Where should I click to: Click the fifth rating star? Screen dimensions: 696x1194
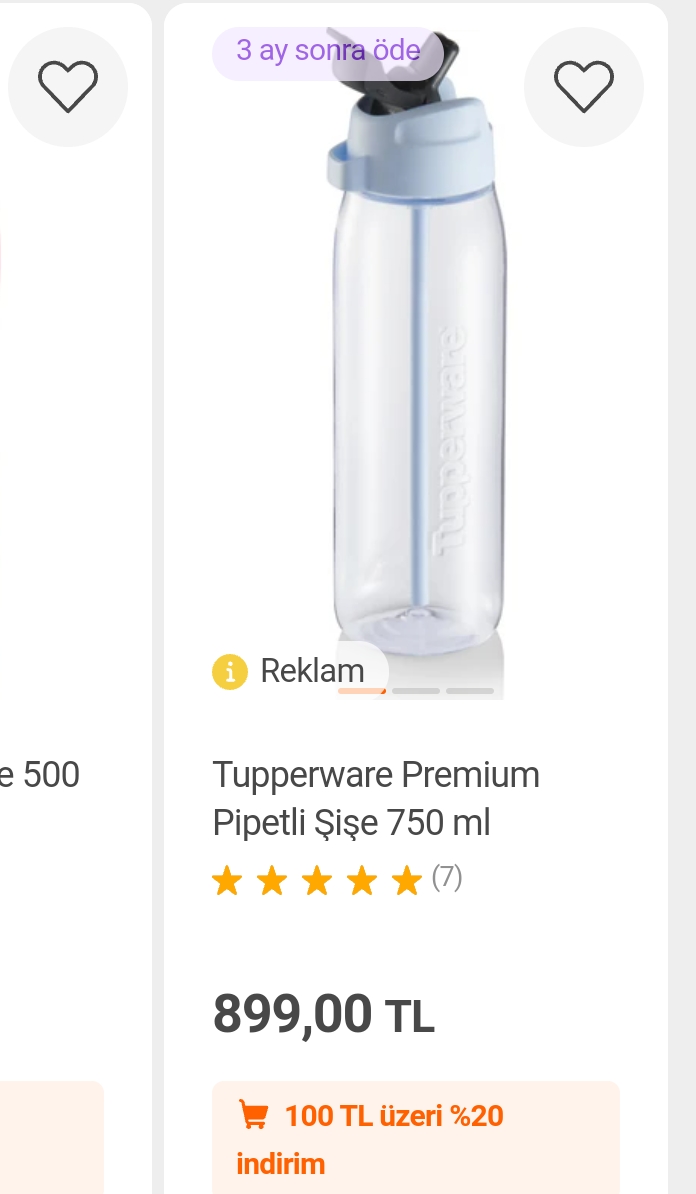[x=406, y=881]
